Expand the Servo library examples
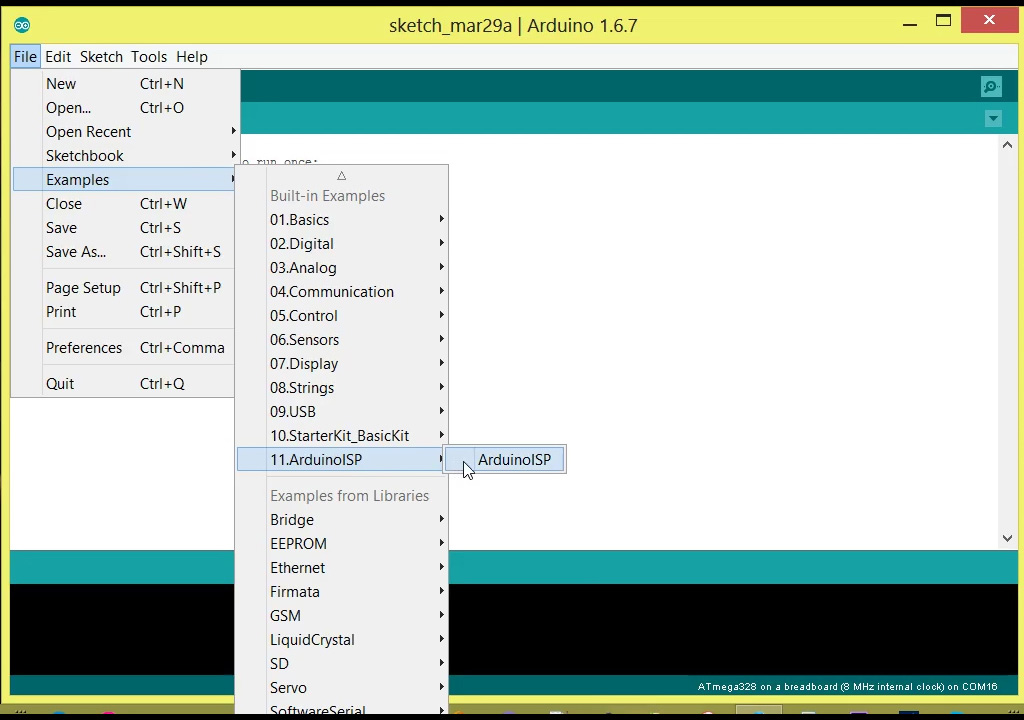The width and height of the screenshot is (1024, 720). 288,687
